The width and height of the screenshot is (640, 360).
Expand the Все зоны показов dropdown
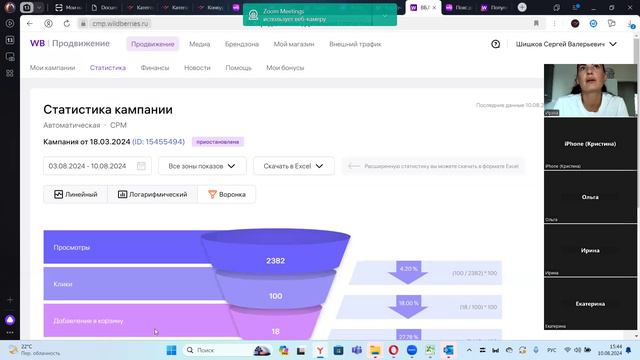202,166
